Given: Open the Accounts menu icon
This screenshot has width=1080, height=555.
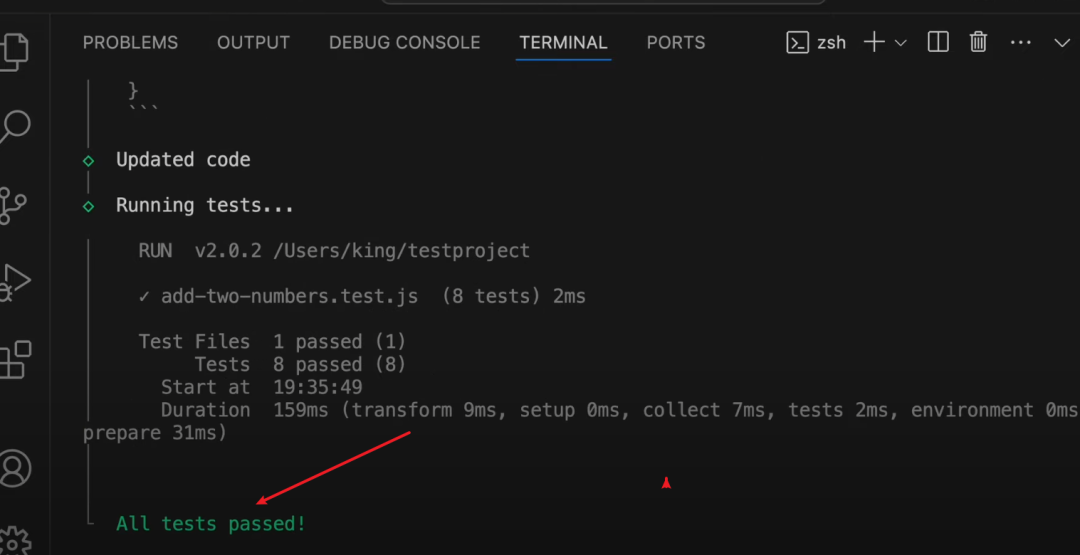Looking at the screenshot, I should coord(14,467).
